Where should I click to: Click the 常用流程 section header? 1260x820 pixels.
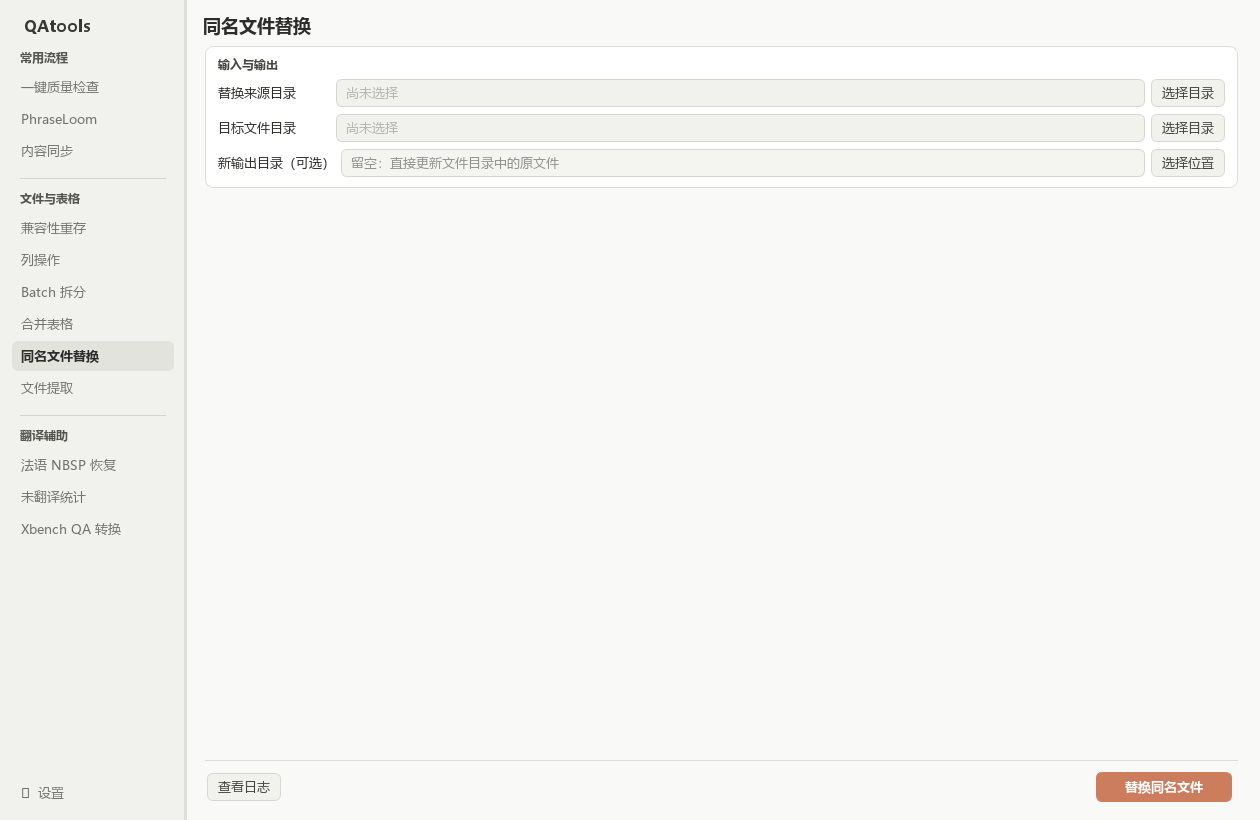click(44, 58)
